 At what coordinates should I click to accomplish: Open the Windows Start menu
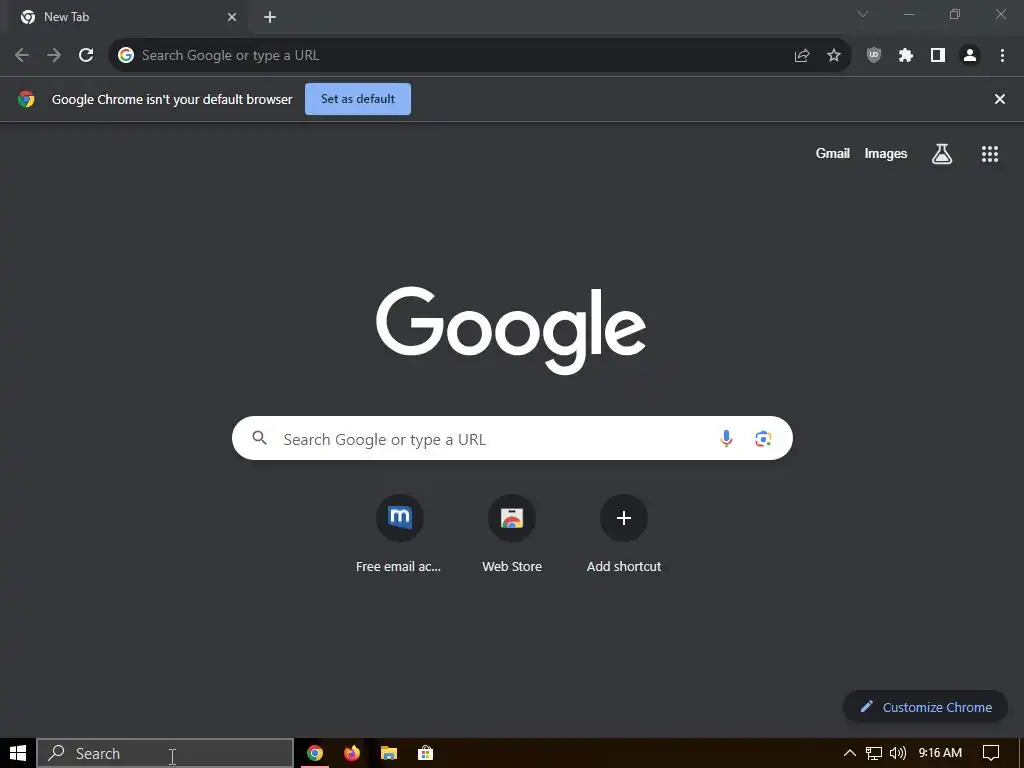[18, 753]
